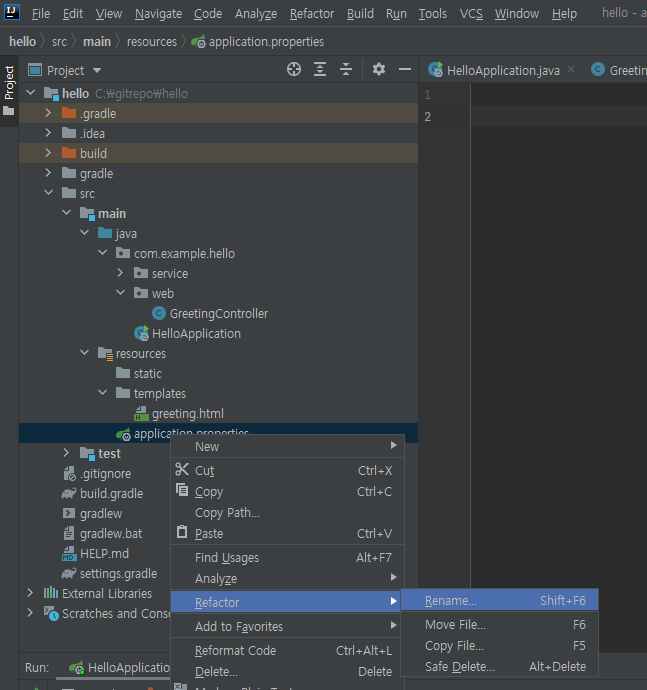Click the HELP.md markdown icon
647x690 pixels.
(69, 554)
